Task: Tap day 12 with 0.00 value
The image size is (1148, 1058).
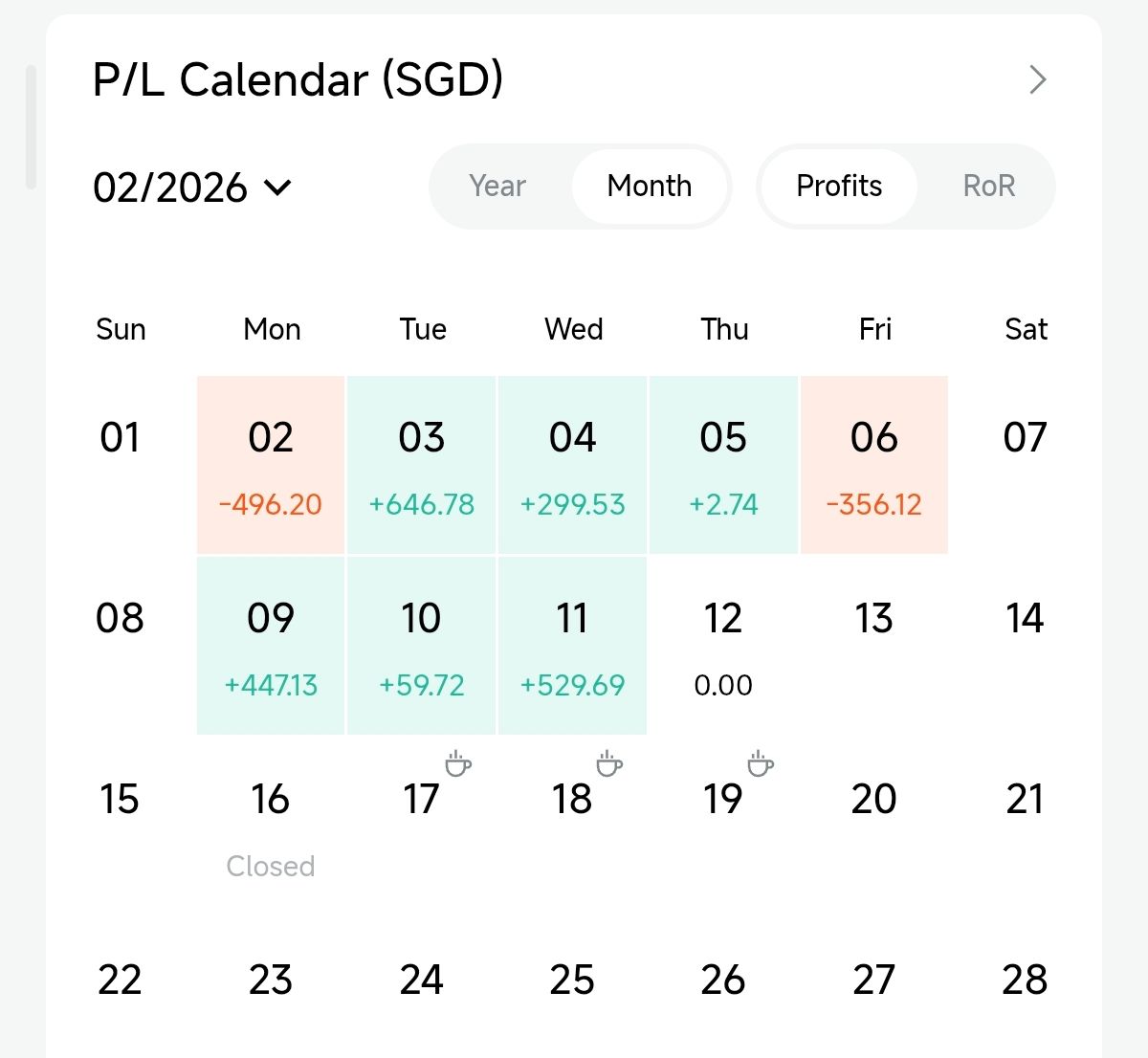Action: 723,646
